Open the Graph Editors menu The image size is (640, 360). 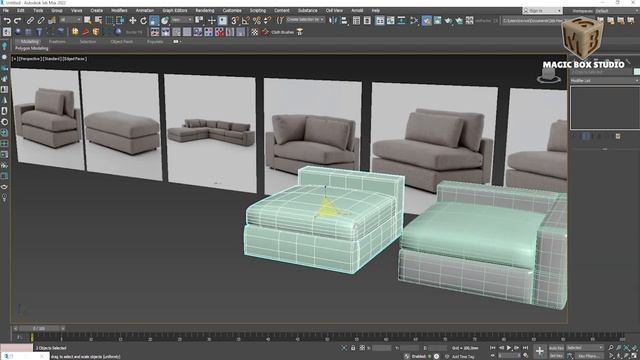[175, 10]
